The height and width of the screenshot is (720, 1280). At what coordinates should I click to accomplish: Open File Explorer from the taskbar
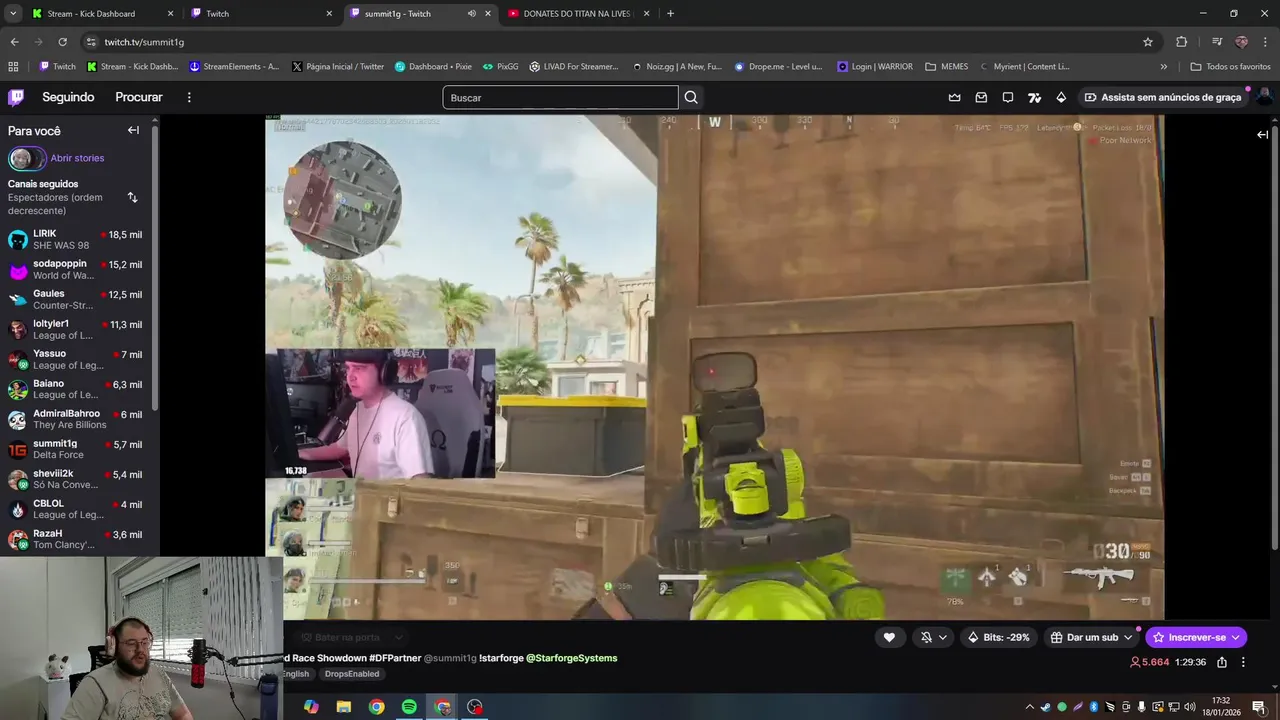click(x=344, y=707)
